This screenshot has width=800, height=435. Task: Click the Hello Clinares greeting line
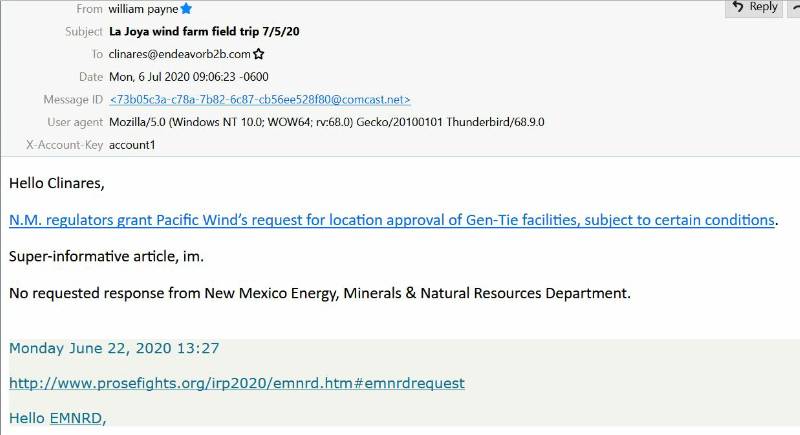(57, 183)
